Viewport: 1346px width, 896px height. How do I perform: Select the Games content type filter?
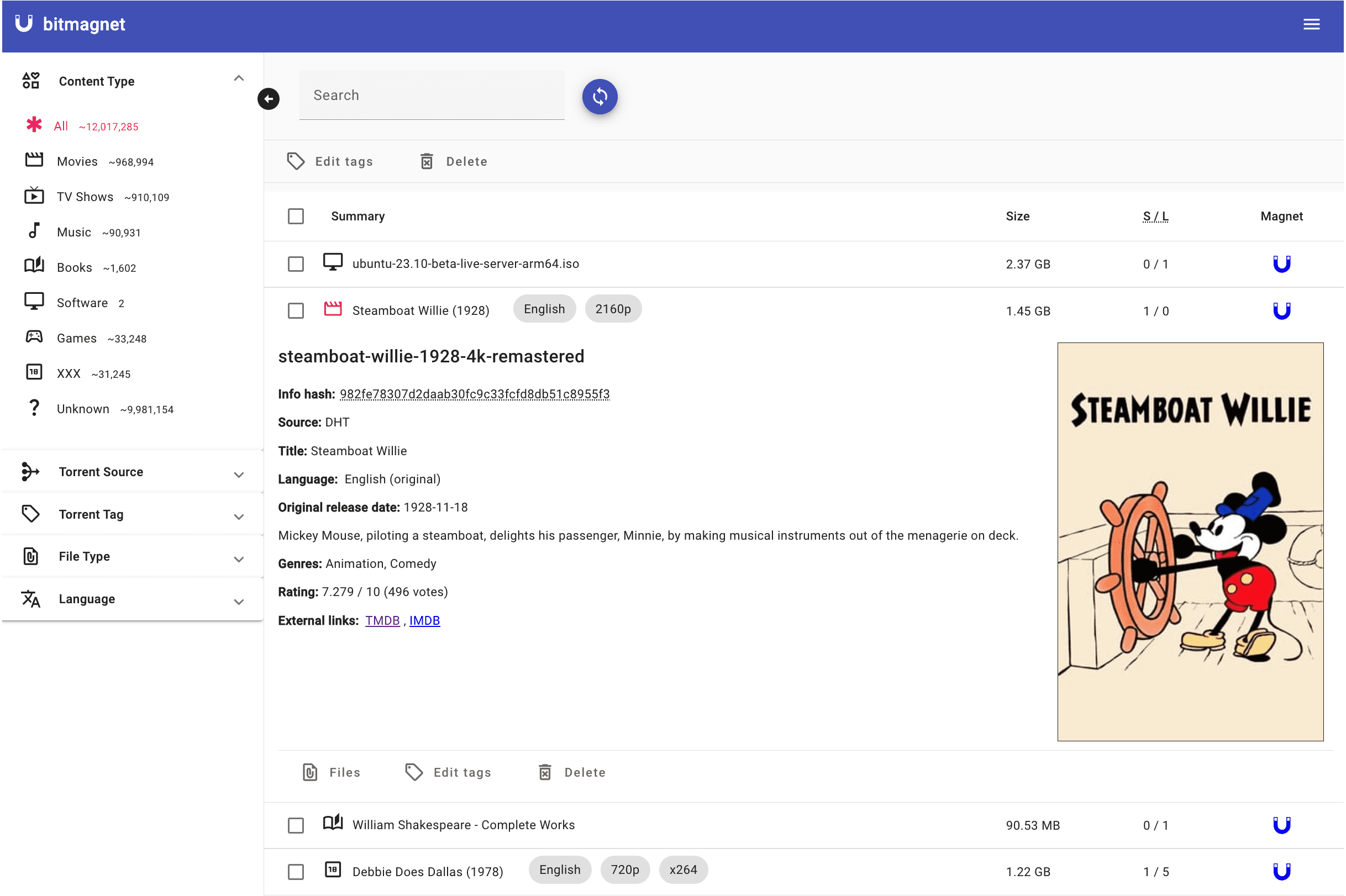(x=77, y=338)
